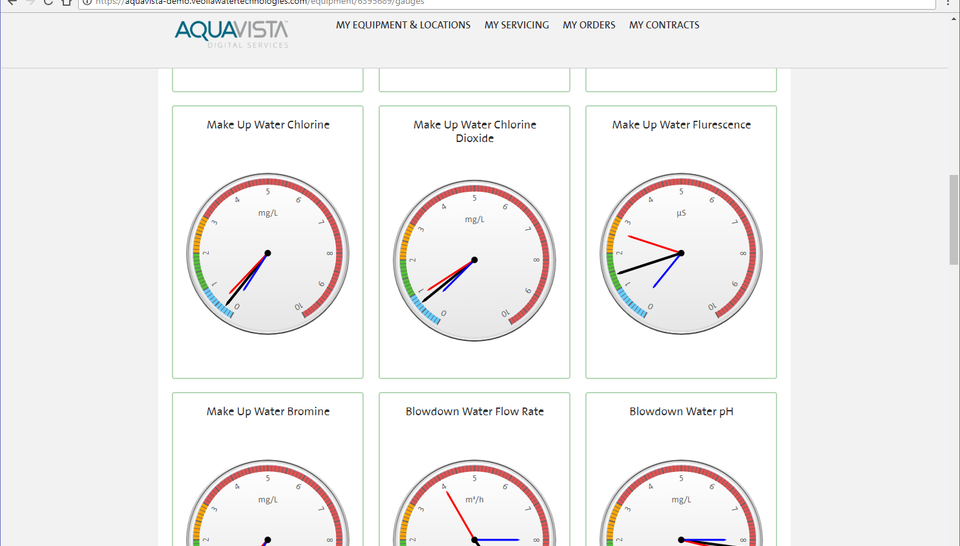Select the Blowdown Water pH gauge

point(681,503)
